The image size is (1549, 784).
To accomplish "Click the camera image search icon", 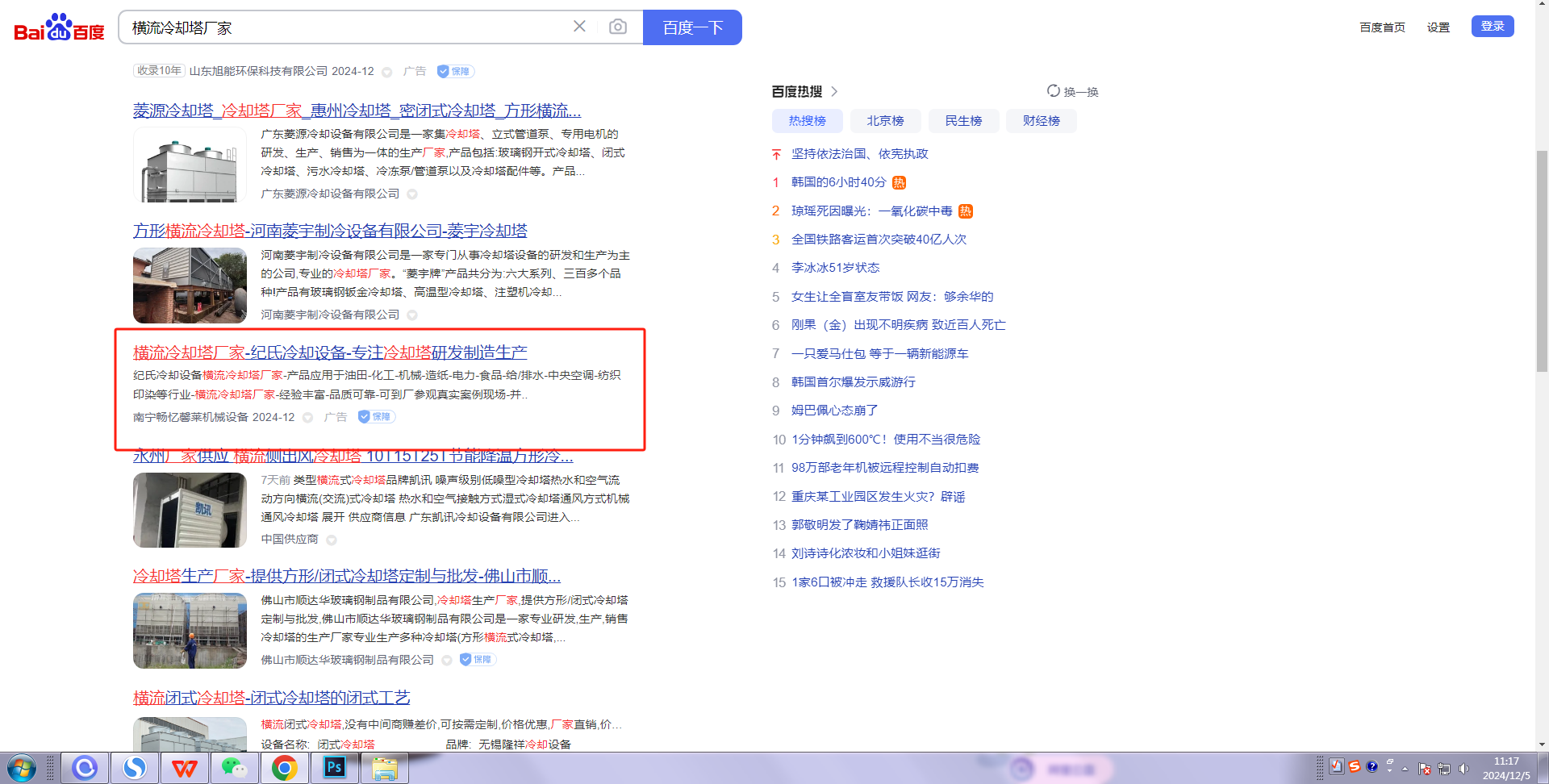I will click(617, 27).
